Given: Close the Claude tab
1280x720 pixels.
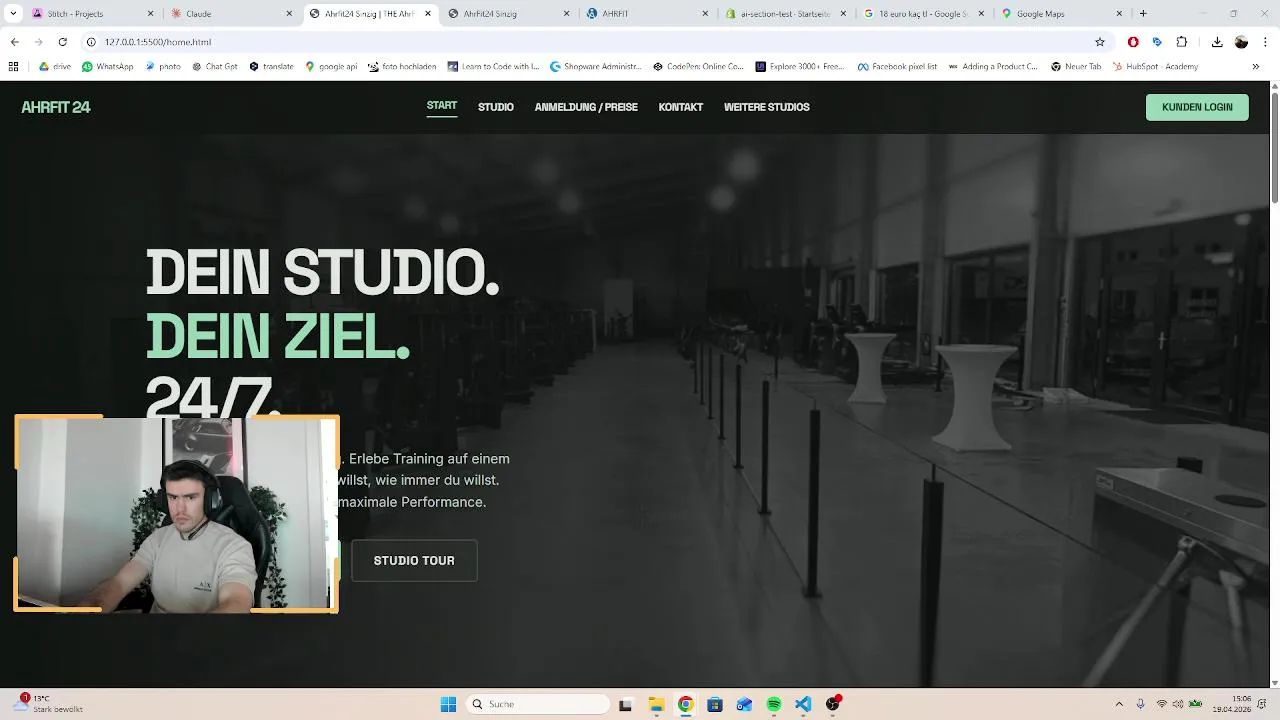Looking at the screenshot, I should pos(290,14).
